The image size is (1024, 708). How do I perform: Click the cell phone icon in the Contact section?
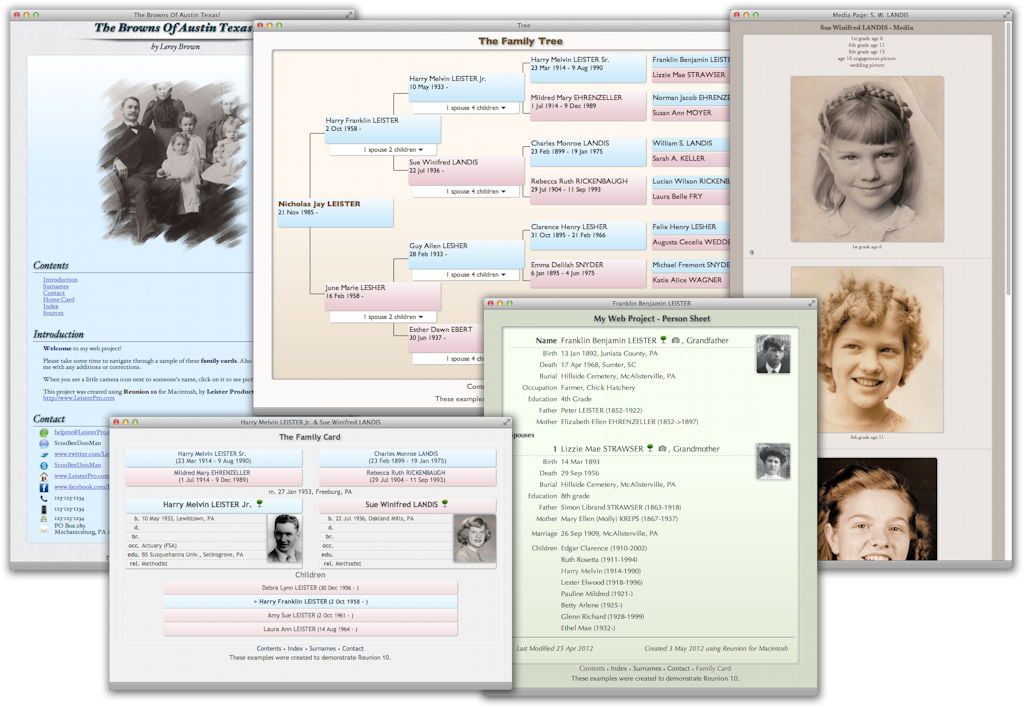click(44, 509)
